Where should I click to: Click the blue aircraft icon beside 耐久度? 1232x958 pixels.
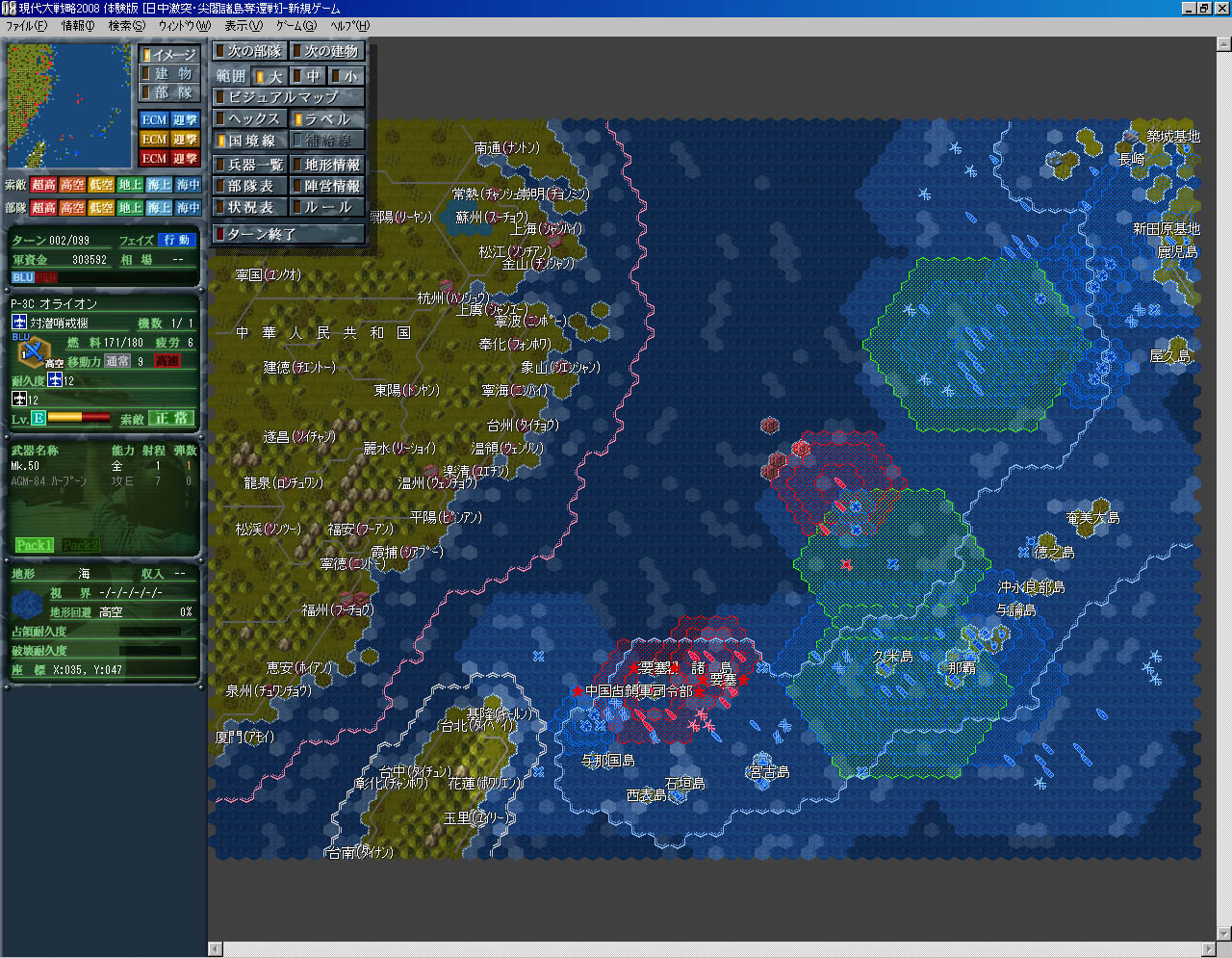55,380
